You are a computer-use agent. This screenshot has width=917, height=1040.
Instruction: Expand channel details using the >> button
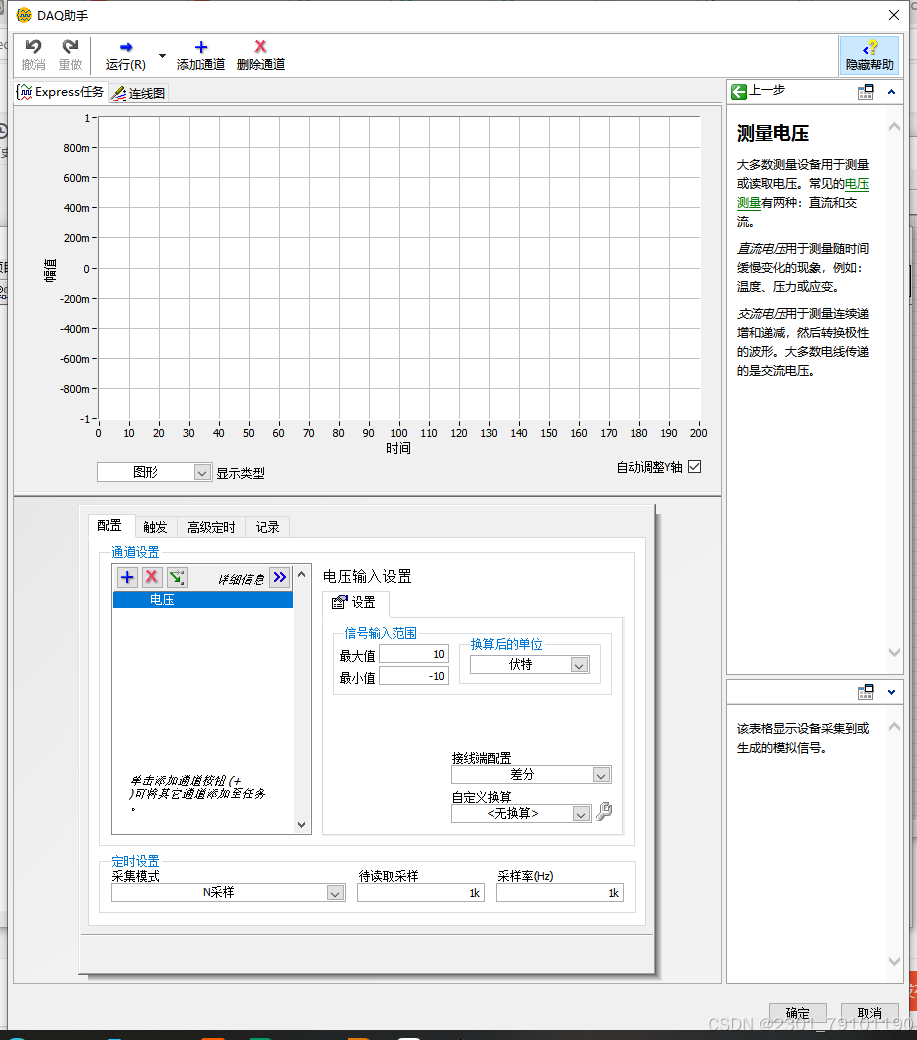coord(279,577)
